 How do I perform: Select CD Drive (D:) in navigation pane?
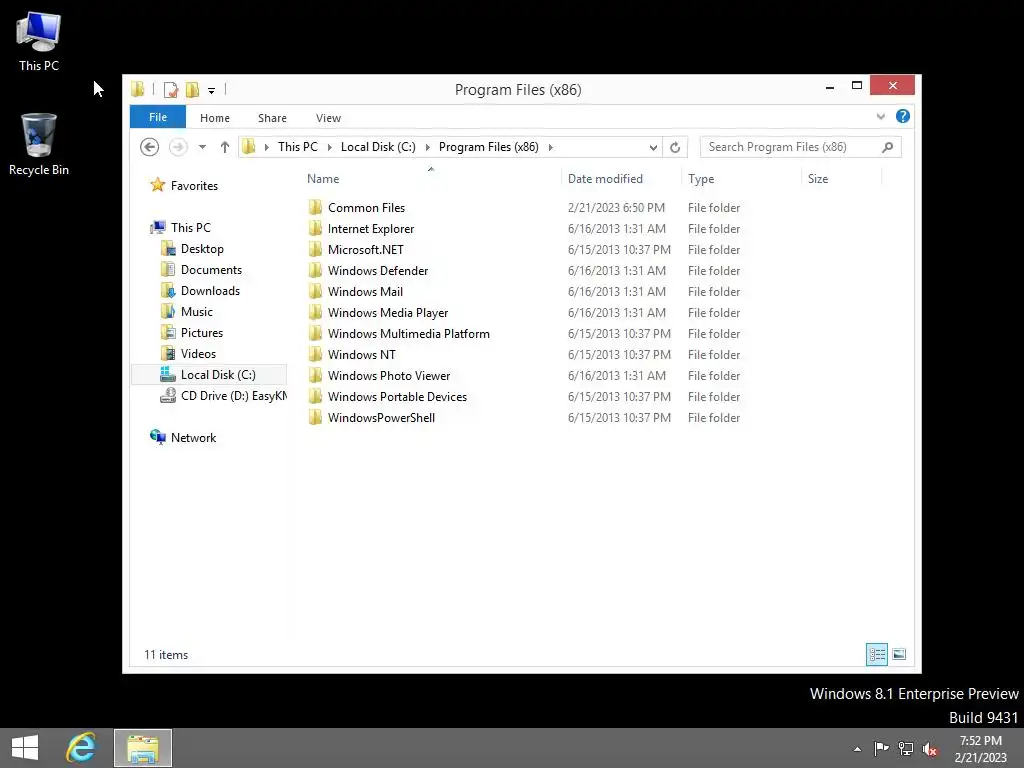[223, 395]
